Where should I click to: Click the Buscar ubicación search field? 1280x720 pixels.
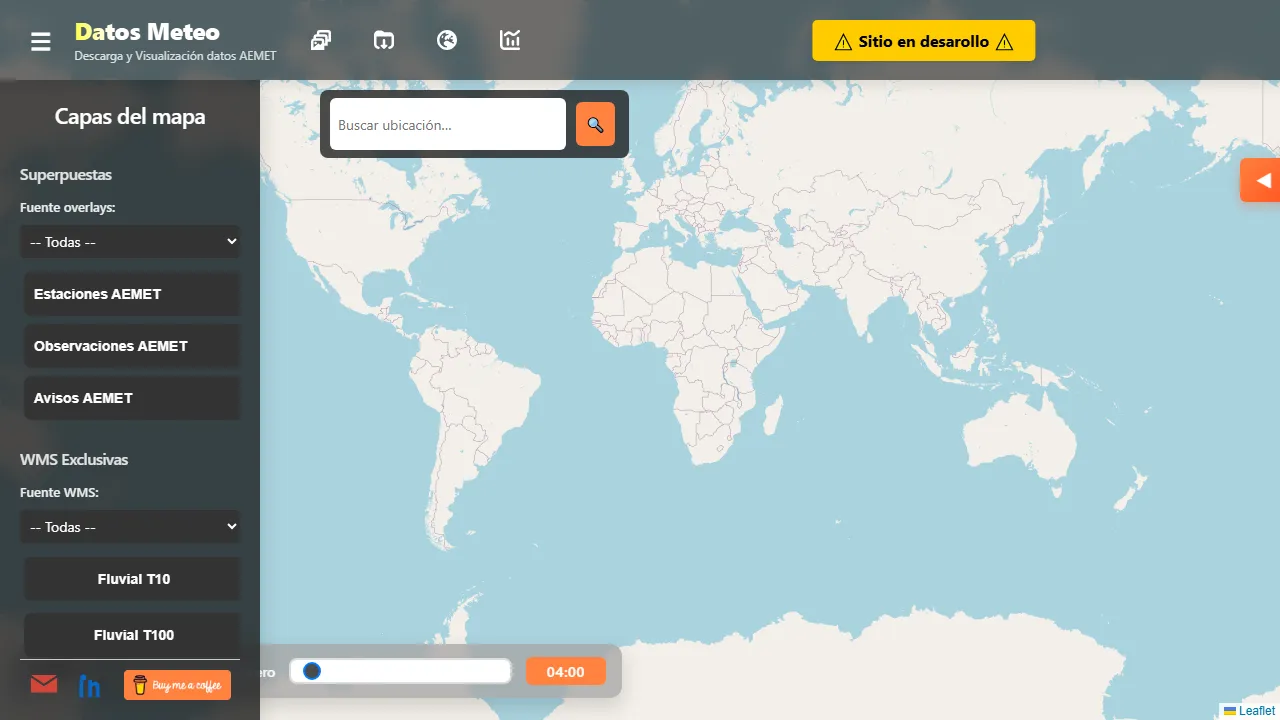pos(446,124)
